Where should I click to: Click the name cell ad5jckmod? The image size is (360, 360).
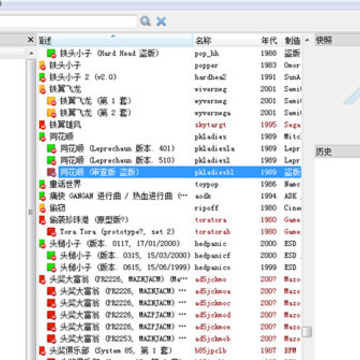(x=212, y=315)
